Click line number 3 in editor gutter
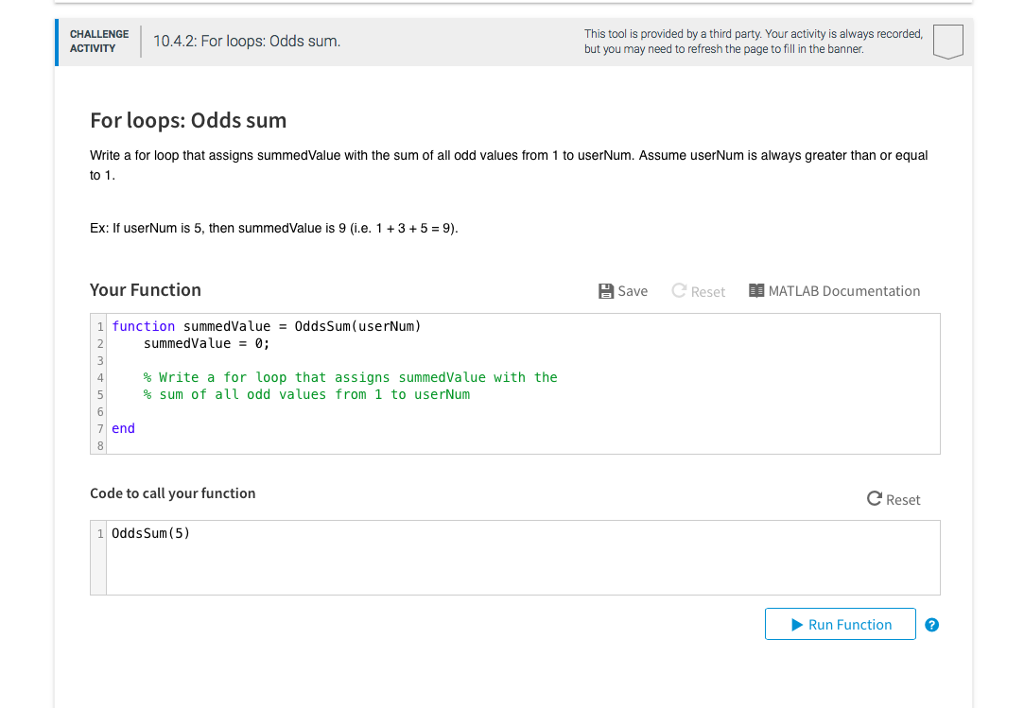 tap(99, 360)
